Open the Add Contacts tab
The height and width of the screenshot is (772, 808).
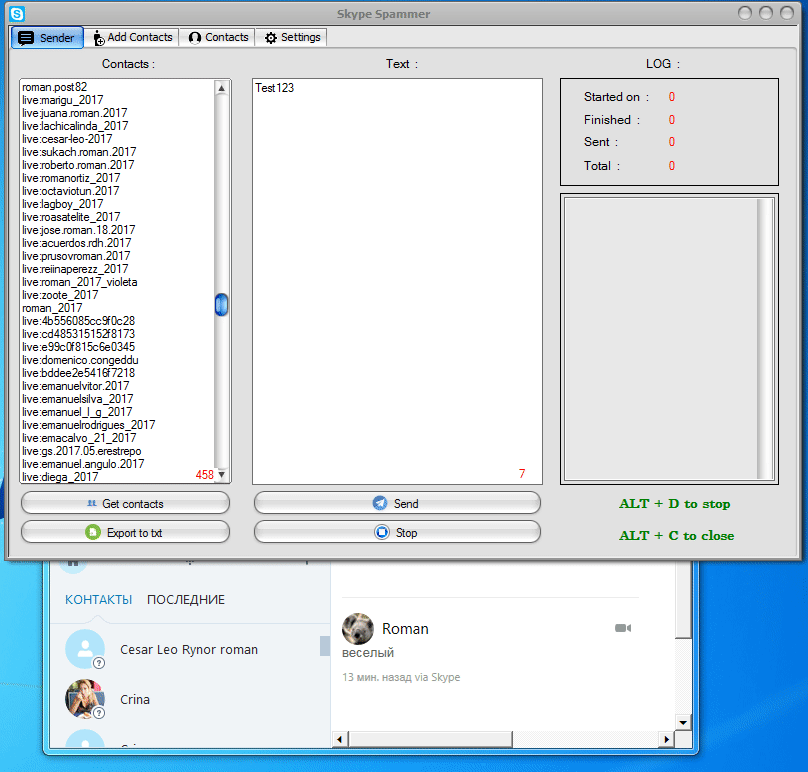click(131, 37)
